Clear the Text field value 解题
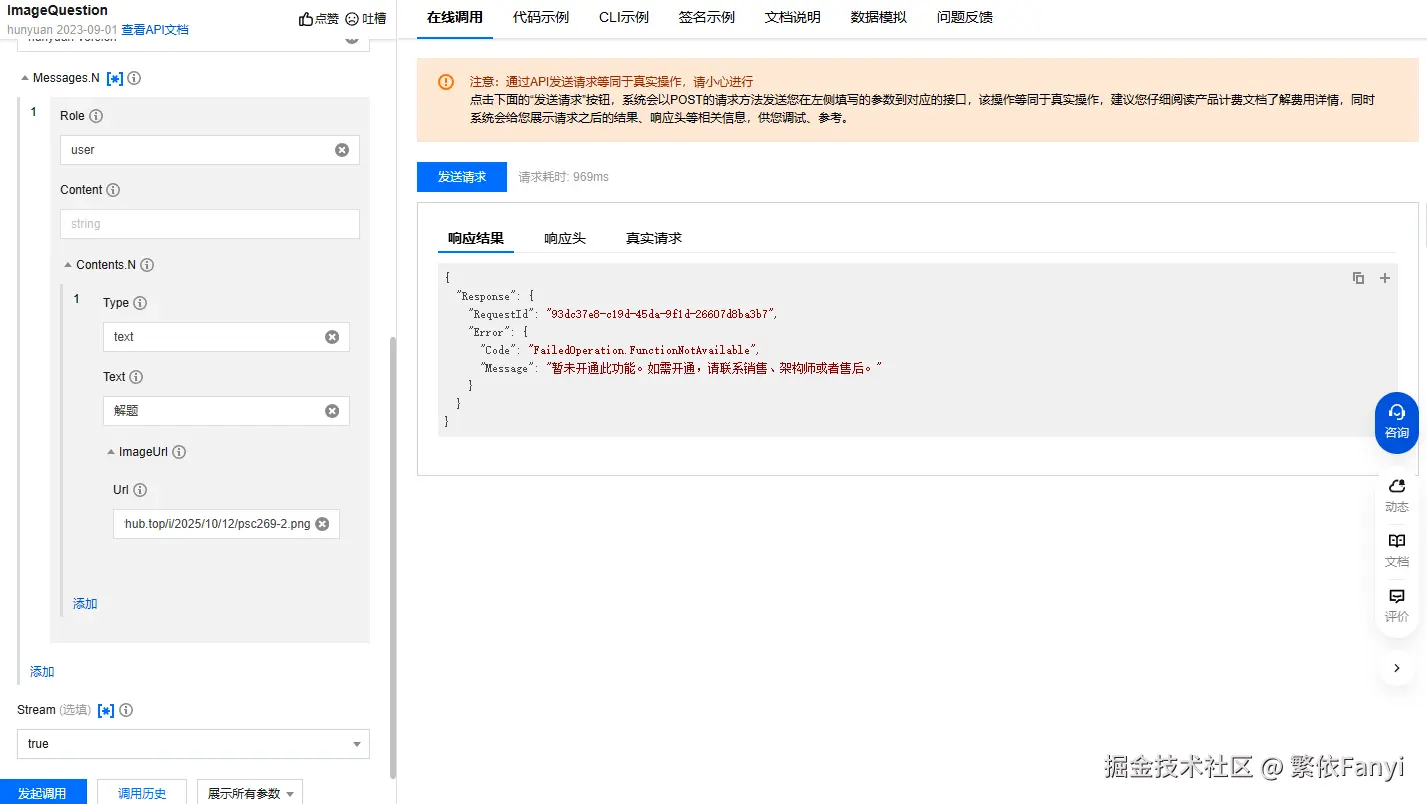 pos(331,410)
